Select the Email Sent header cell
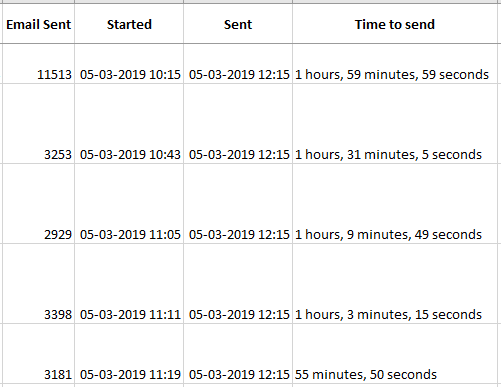 [37, 23]
